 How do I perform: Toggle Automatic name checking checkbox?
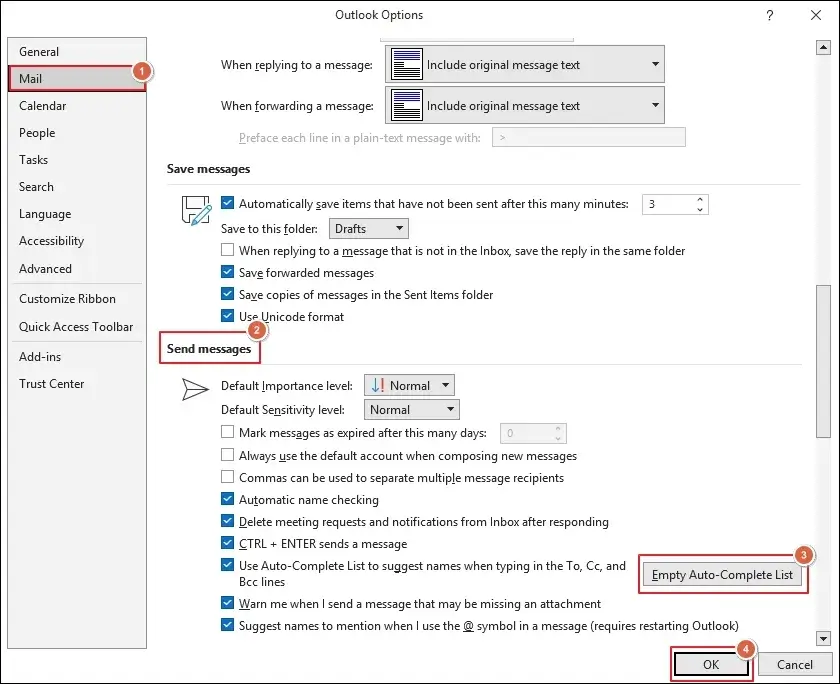[x=227, y=499]
